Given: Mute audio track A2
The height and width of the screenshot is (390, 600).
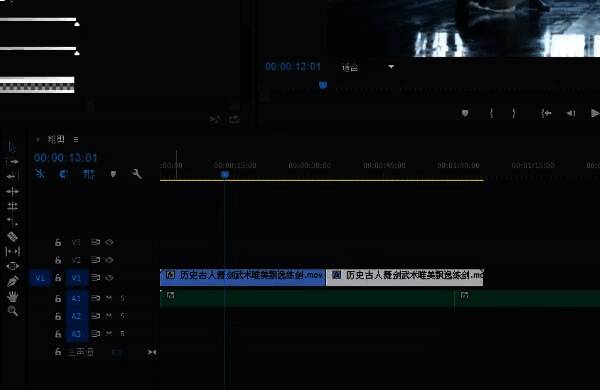Looking at the screenshot, I should click(x=109, y=316).
